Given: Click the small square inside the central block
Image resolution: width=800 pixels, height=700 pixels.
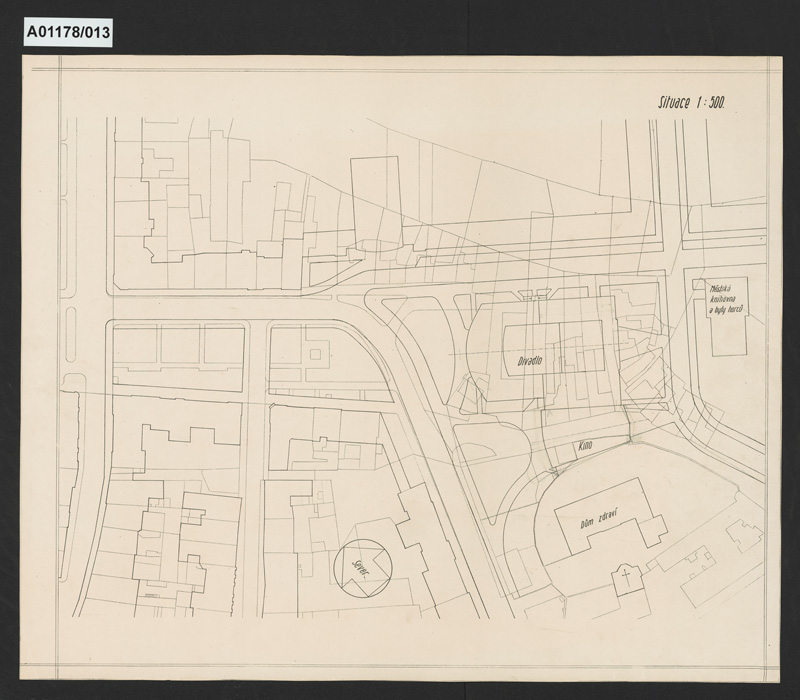Looking at the screenshot, I should 316,354.
